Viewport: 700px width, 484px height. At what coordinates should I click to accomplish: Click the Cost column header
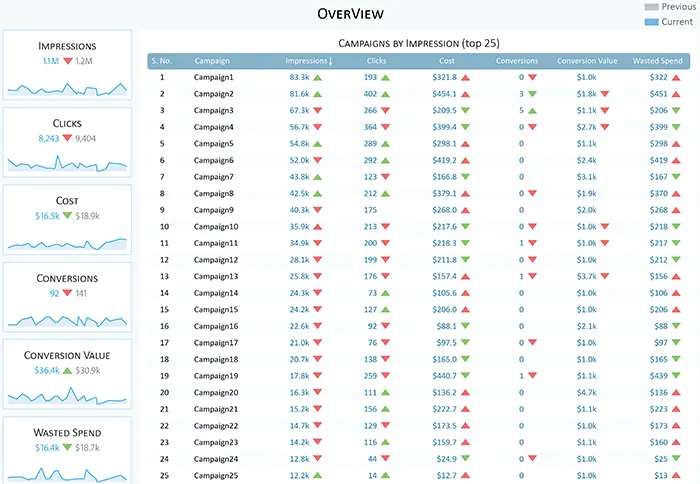coord(446,61)
